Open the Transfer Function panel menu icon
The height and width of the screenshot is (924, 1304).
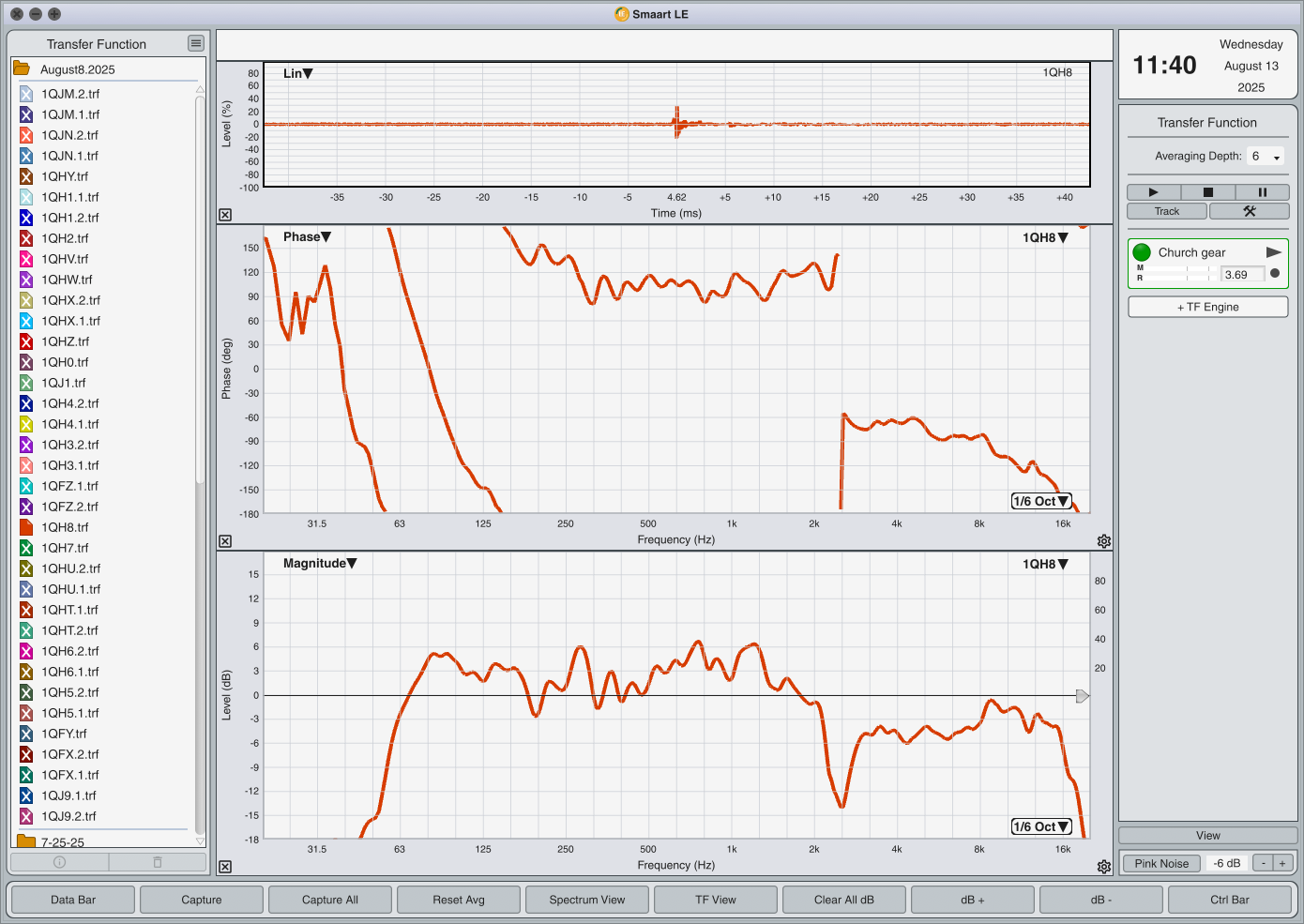pos(195,43)
